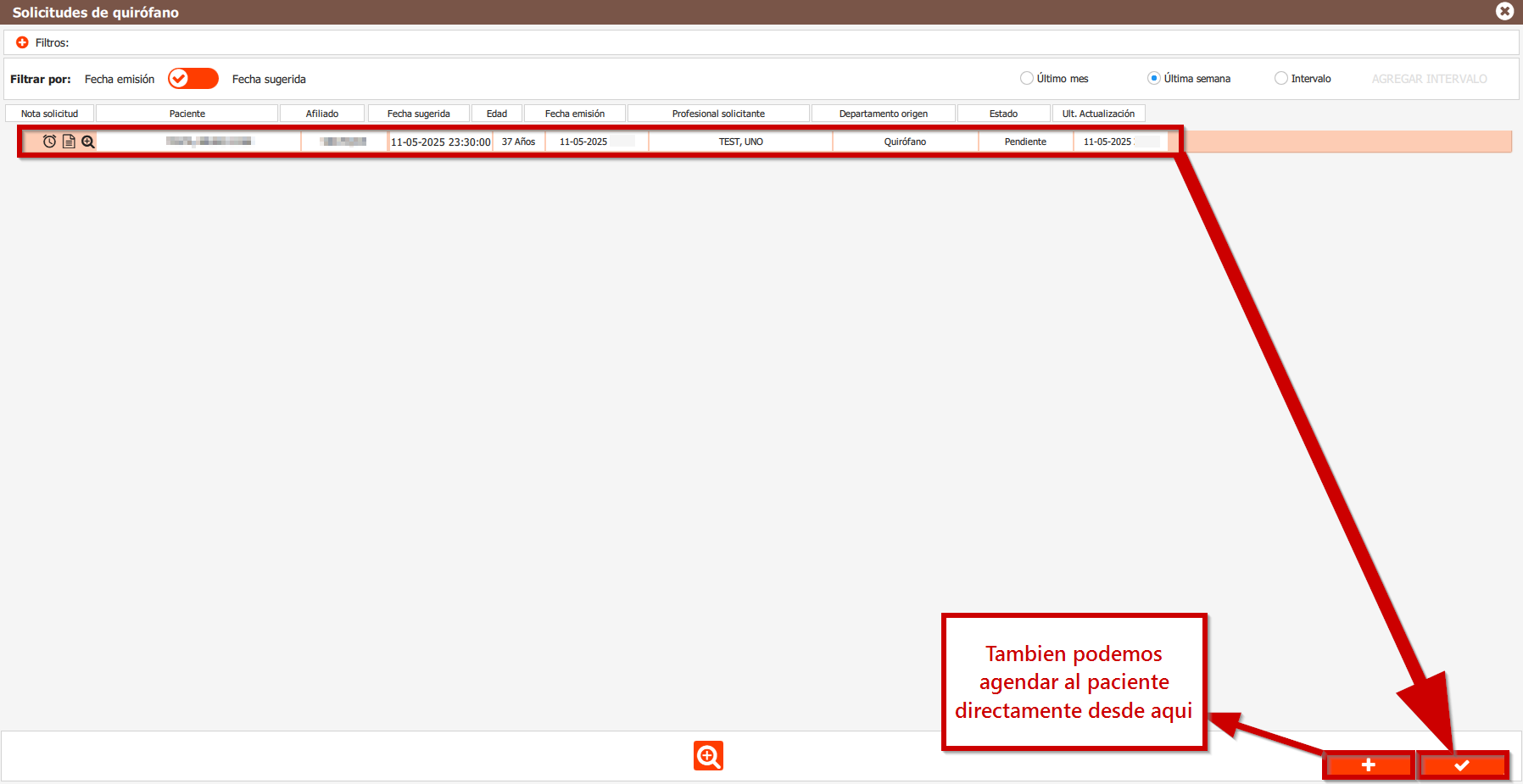Click the Estado column header

click(1003, 114)
